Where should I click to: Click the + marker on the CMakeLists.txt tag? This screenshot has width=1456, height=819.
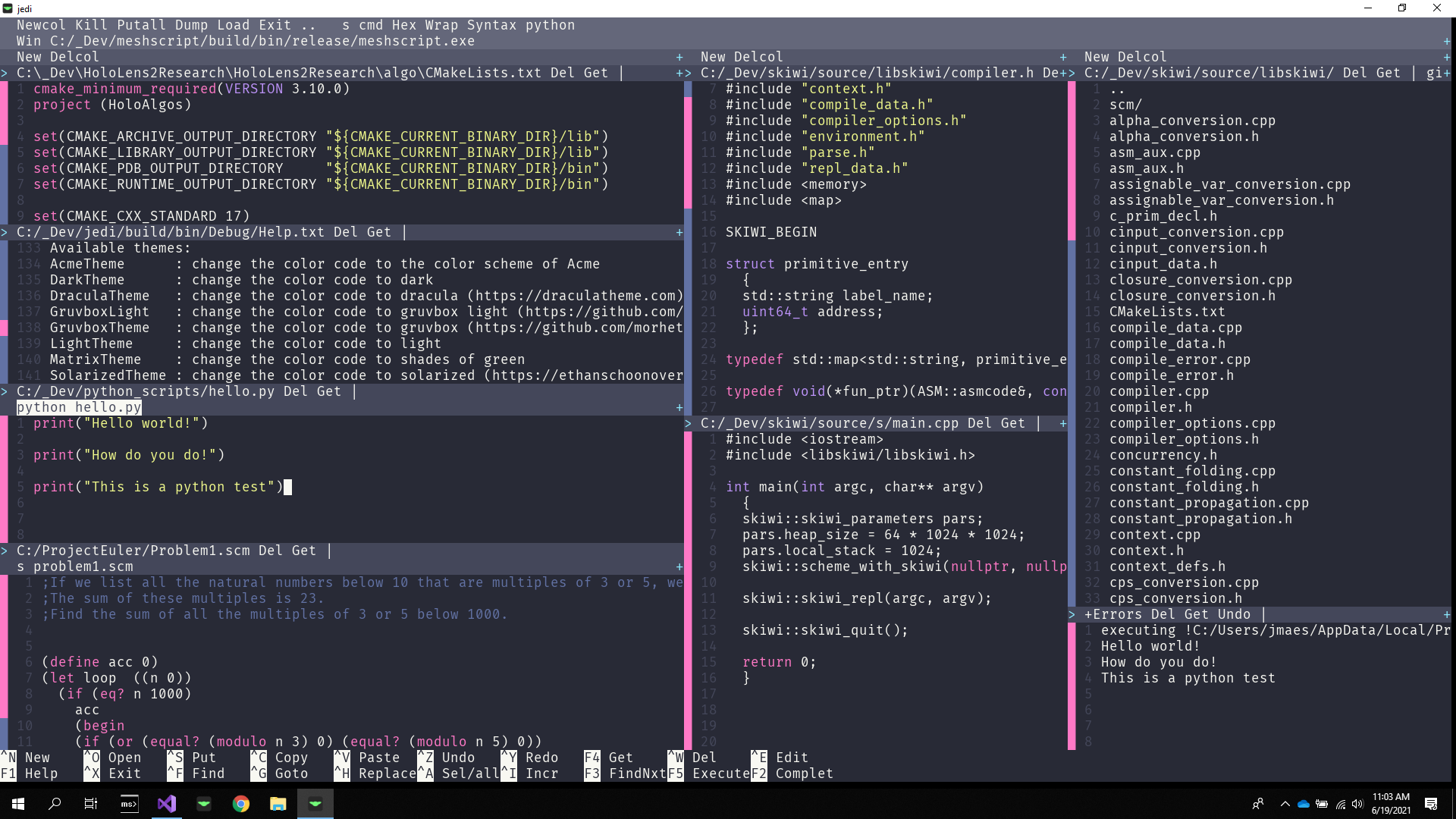click(679, 74)
